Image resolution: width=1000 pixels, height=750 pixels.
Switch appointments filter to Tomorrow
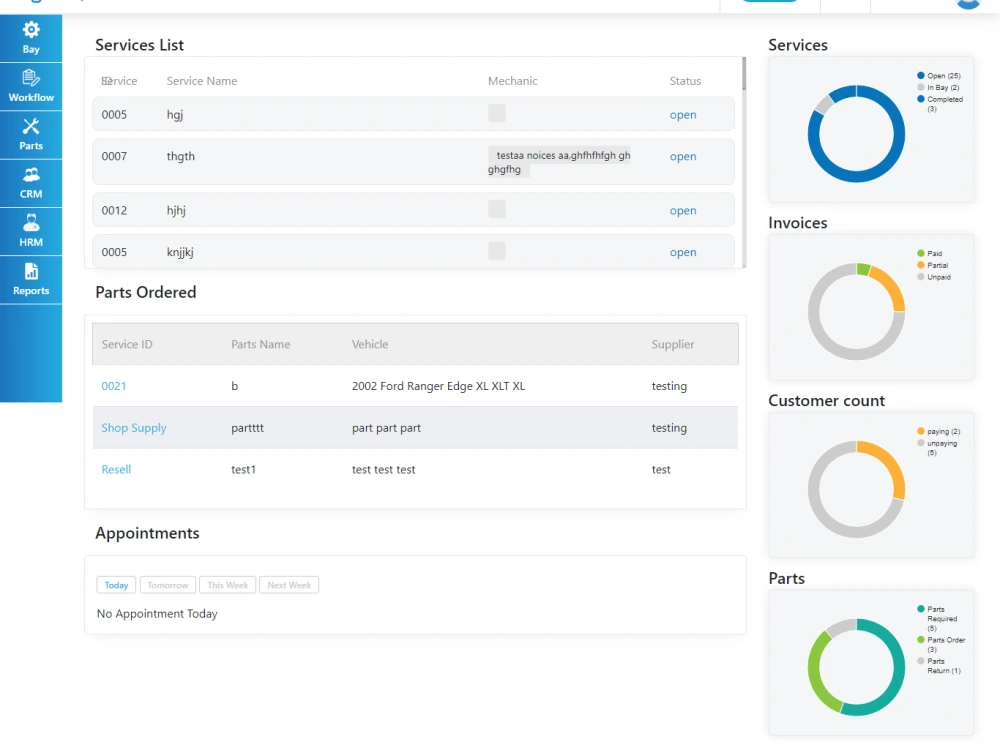pyautogui.click(x=167, y=585)
